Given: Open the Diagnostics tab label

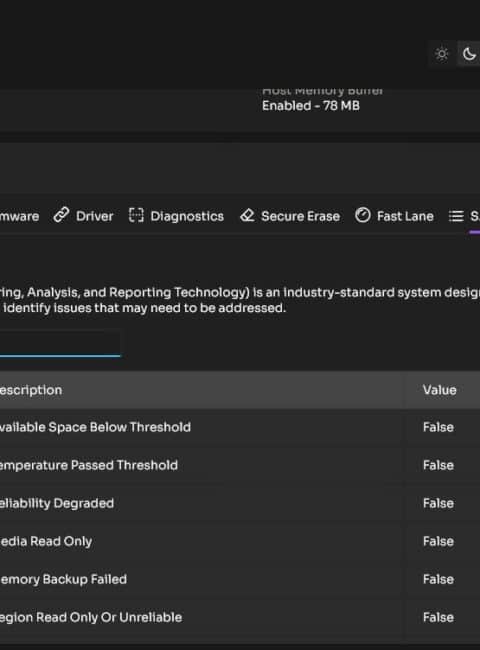Looking at the screenshot, I should pos(187,216).
